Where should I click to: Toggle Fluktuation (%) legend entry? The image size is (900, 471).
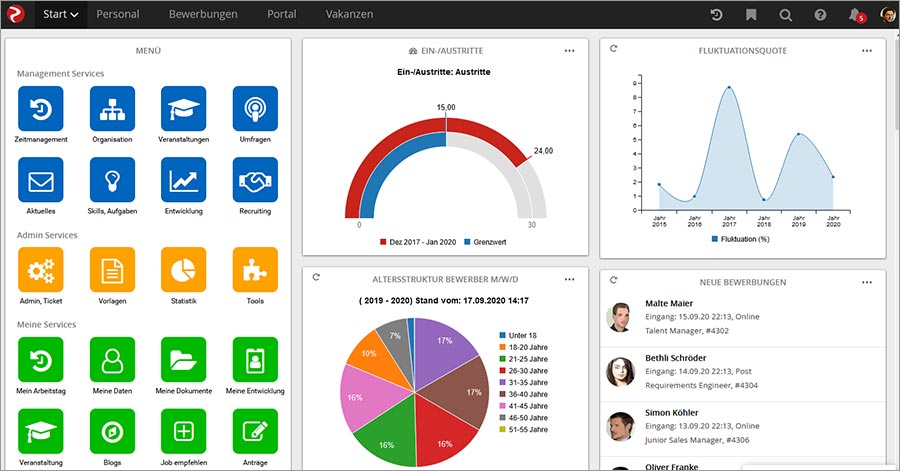pyautogui.click(x=740, y=239)
